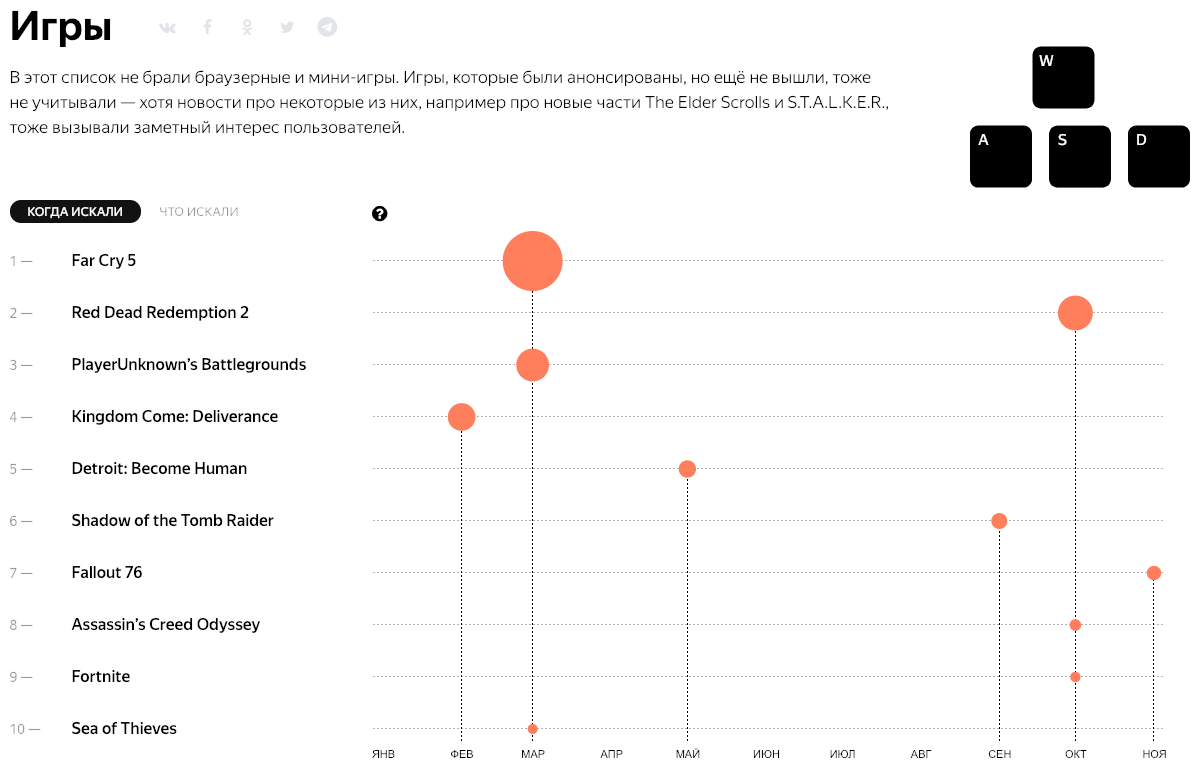The height and width of the screenshot is (772, 1202).
Task: Open the question mark help icon
Action: [x=379, y=213]
